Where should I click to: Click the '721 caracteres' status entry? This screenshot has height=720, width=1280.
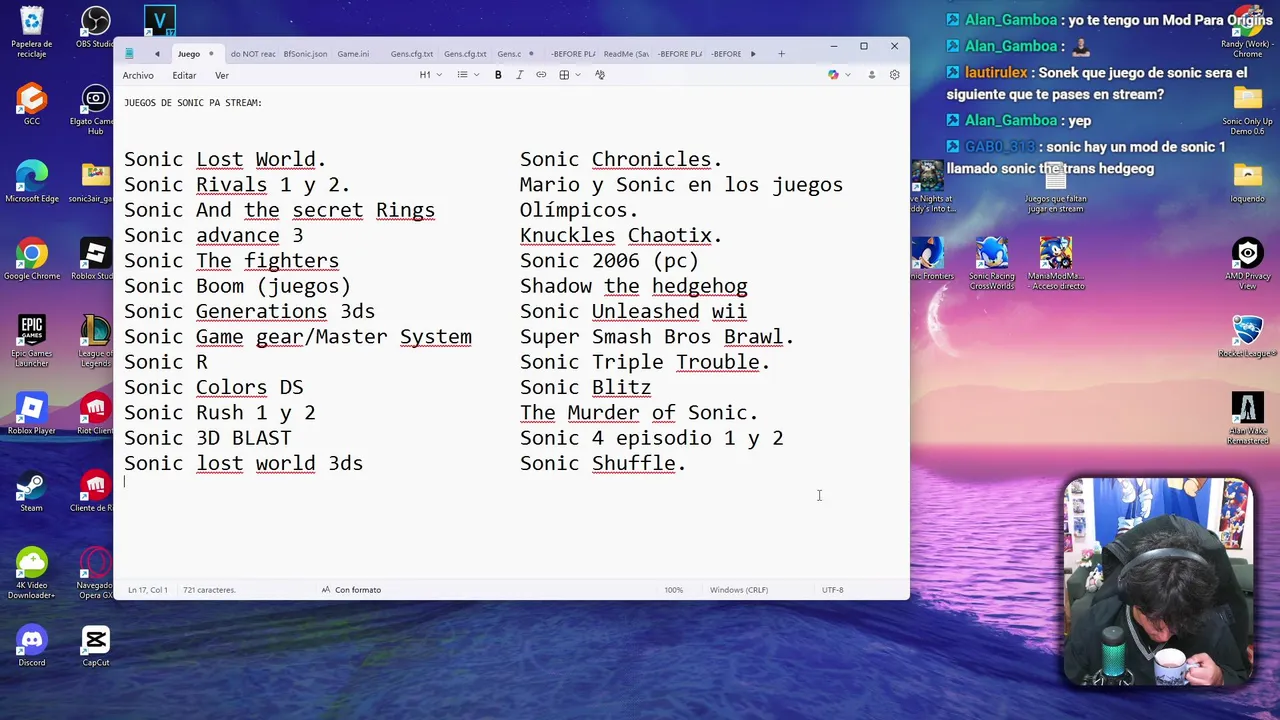(209, 590)
